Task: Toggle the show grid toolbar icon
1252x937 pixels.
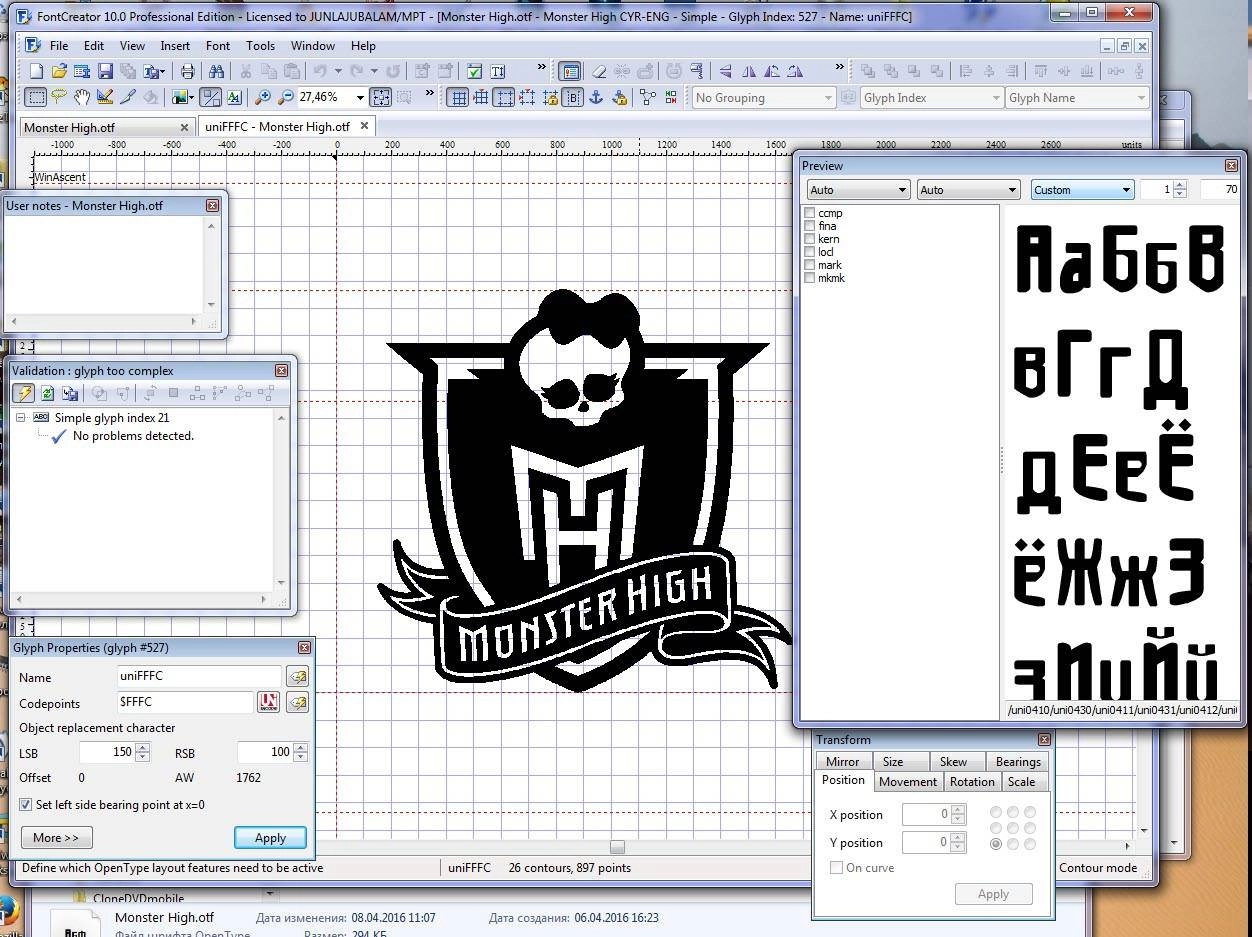Action: pyautogui.click(x=458, y=97)
